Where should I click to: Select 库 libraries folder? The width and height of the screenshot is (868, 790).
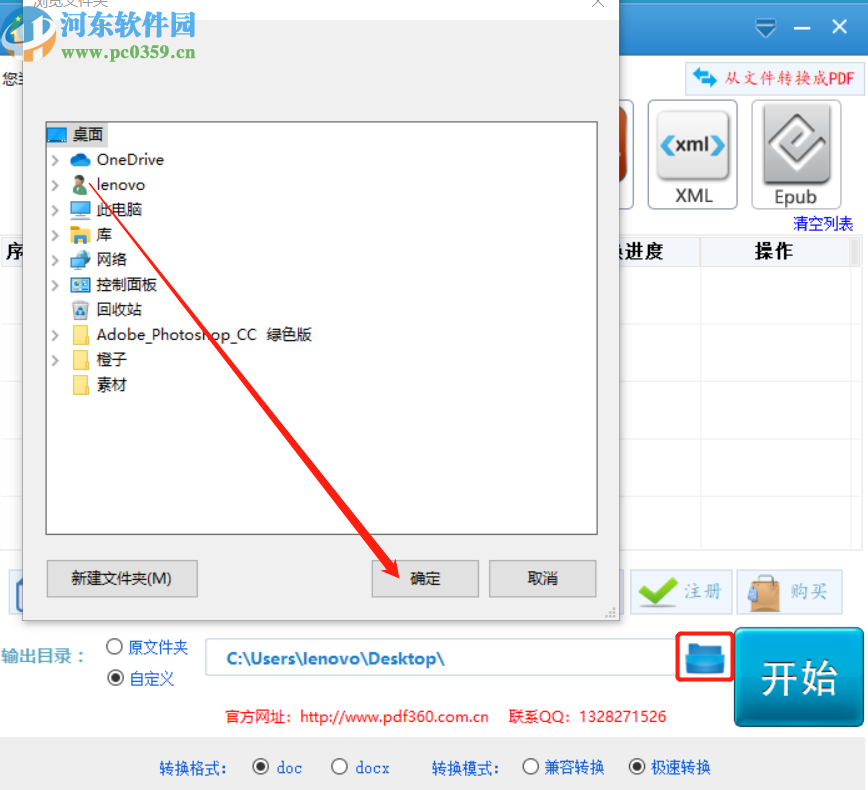pyautogui.click(x=104, y=235)
